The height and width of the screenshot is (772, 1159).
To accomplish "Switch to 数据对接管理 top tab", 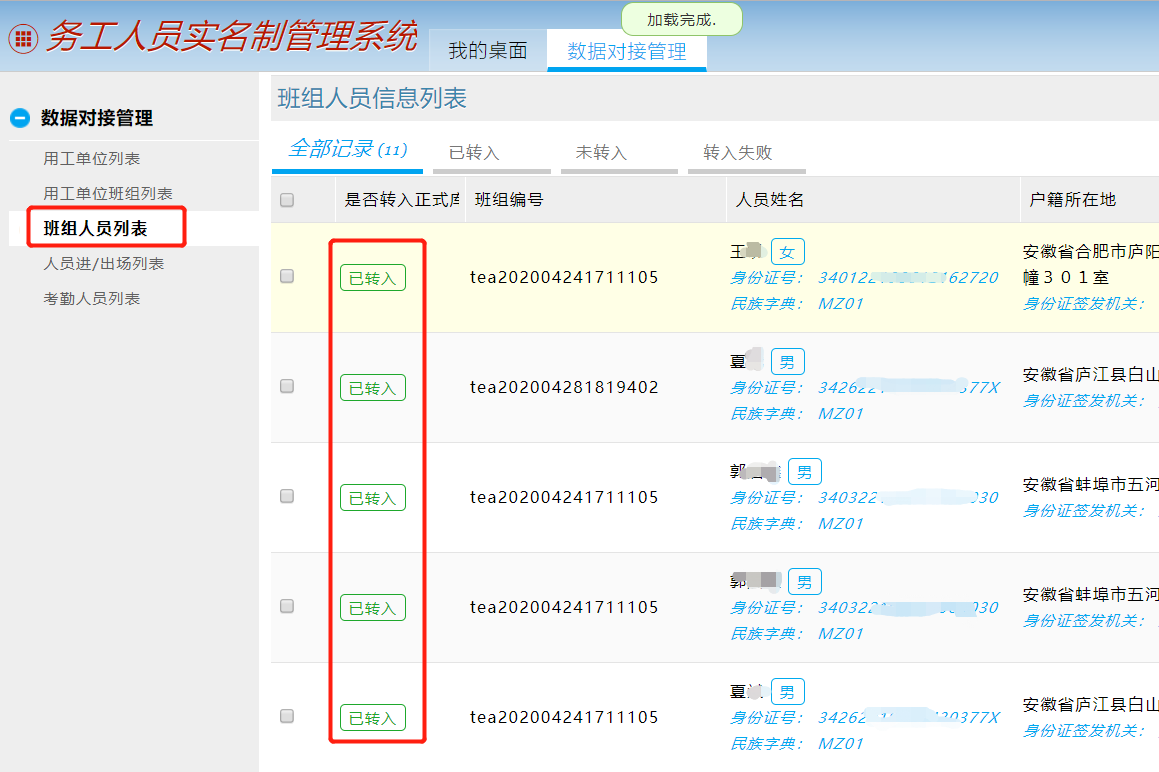I will point(627,51).
